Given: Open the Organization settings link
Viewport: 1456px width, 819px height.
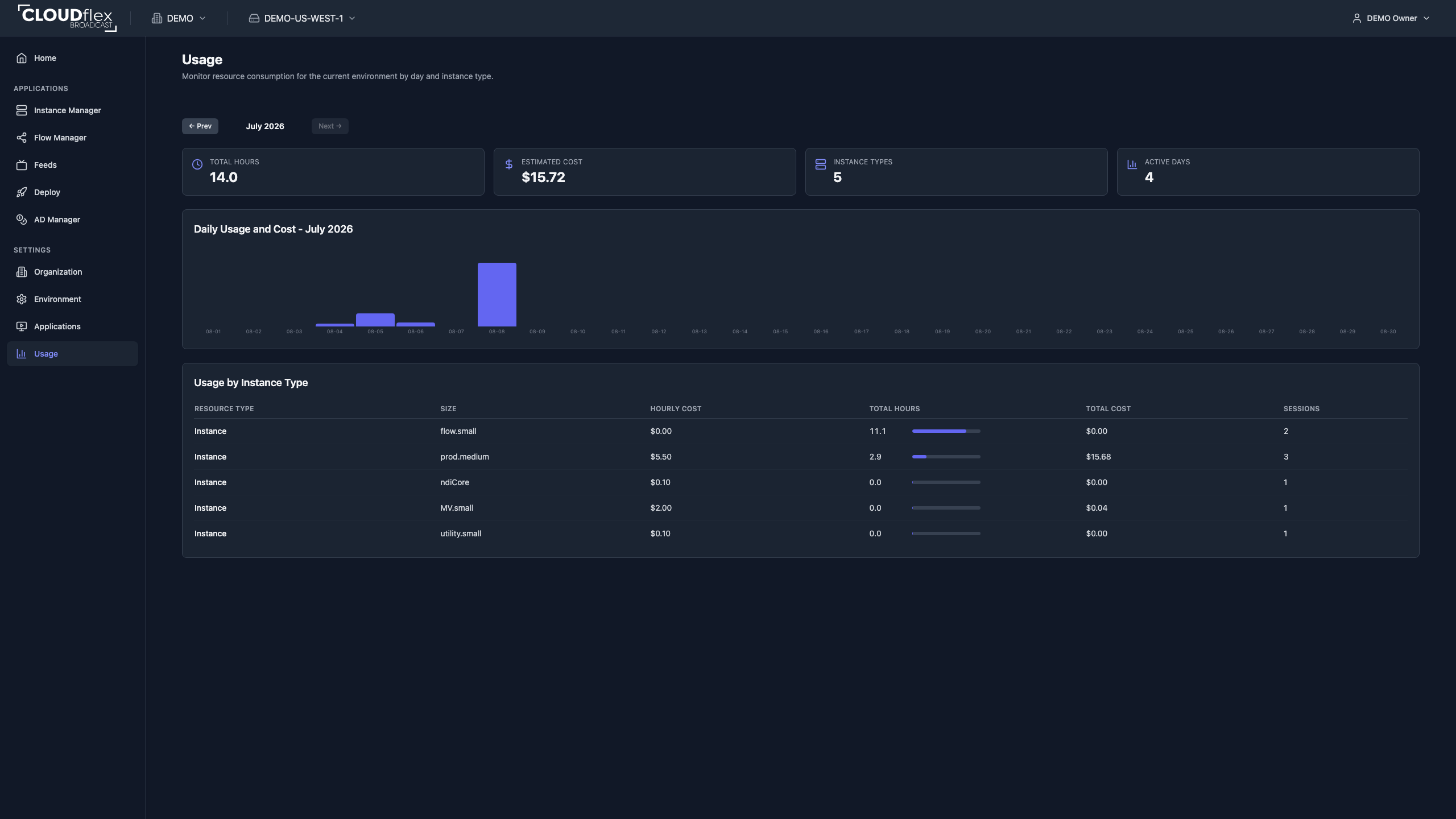Looking at the screenshot, I should coord(72,272).
